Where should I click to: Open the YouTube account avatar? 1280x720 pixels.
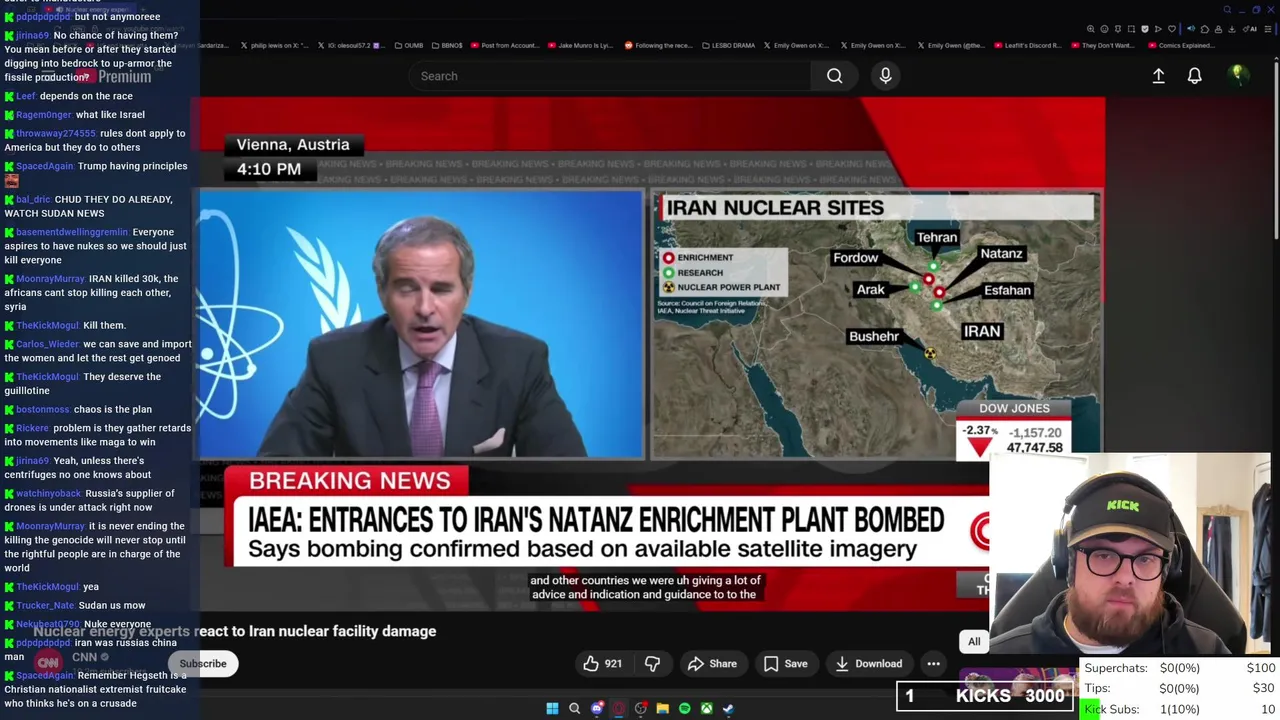click(x=1237, y=75)
